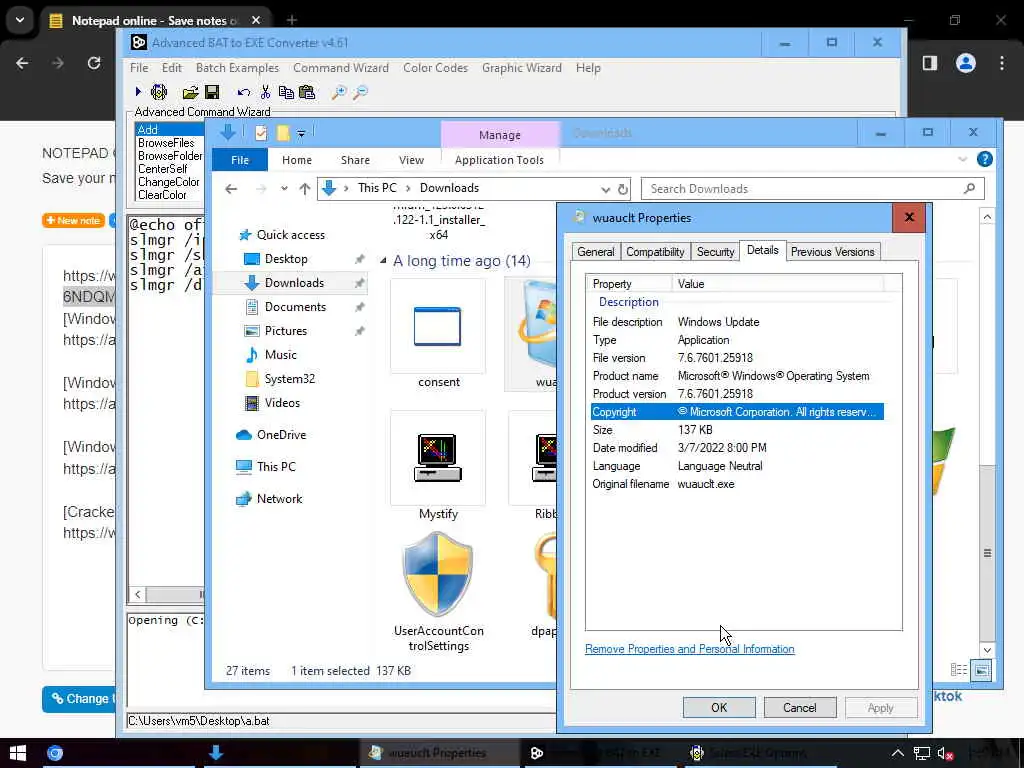Zoom out with the magnifier minus icon
Screen dimensions: 1024x768
coord(360,92)
